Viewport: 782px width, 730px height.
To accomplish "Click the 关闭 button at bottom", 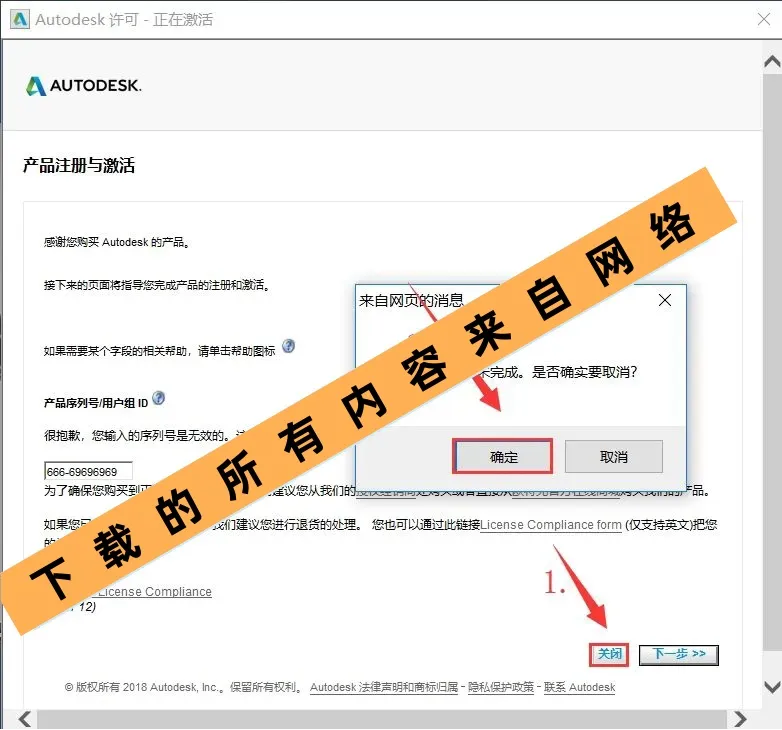I will pos(609,654).
